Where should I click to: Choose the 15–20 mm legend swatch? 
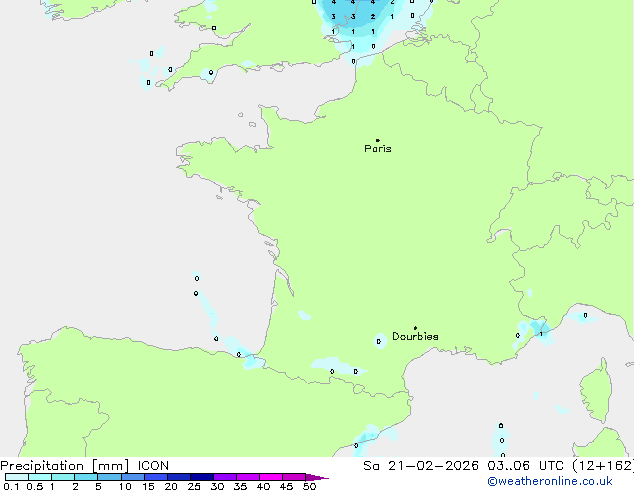[155, 477]
